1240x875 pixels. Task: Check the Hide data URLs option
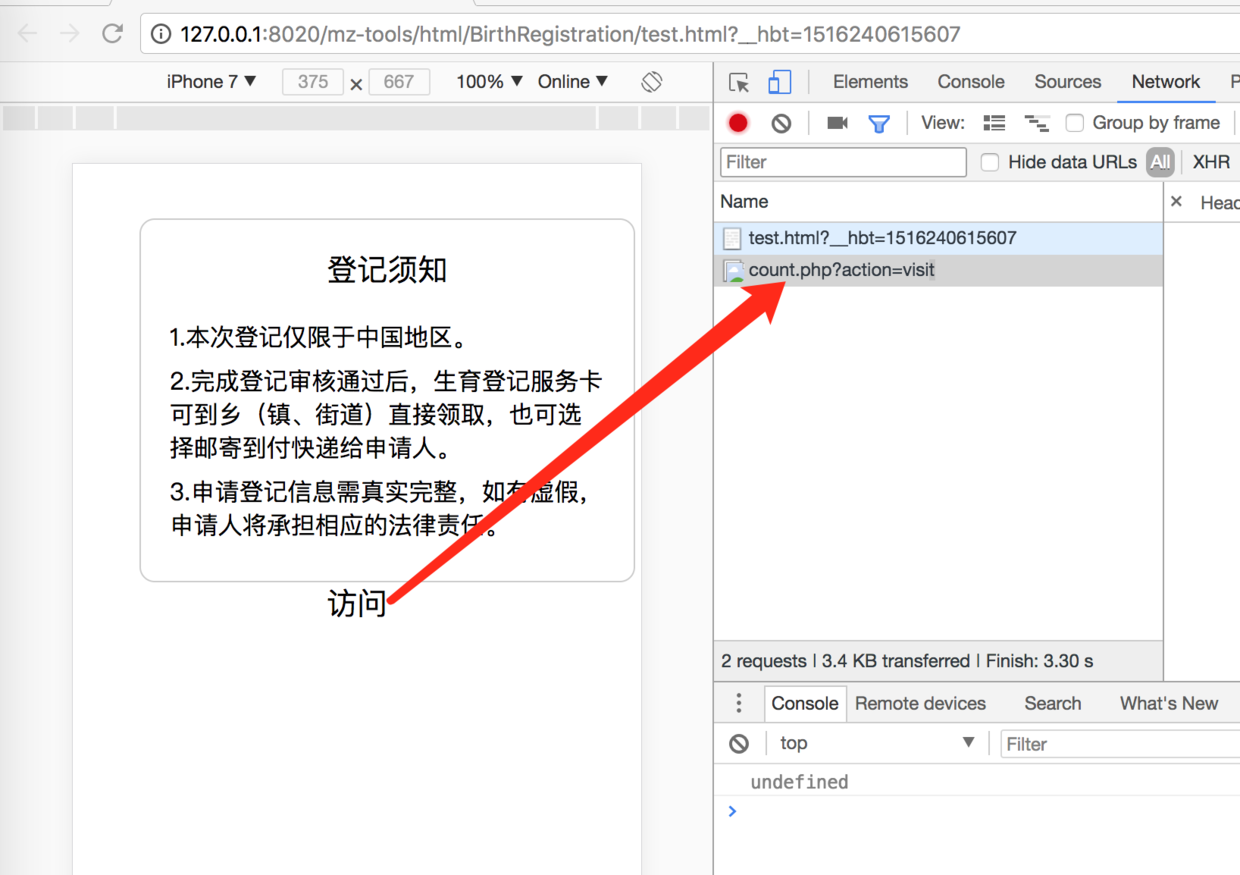click(989, 161)
